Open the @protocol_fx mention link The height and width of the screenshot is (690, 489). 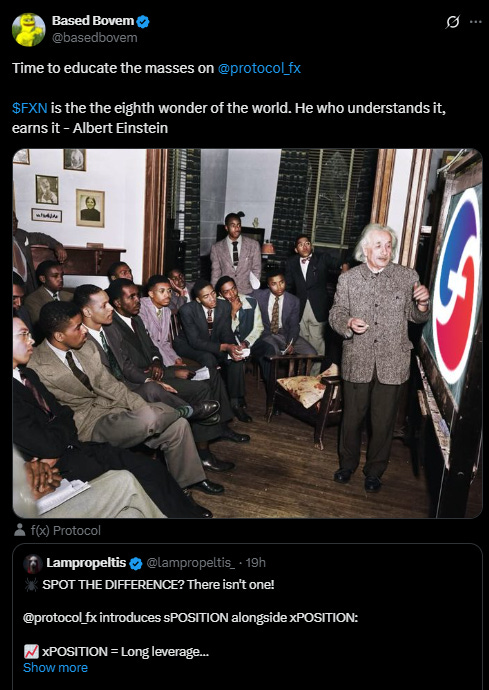[259, 68]
